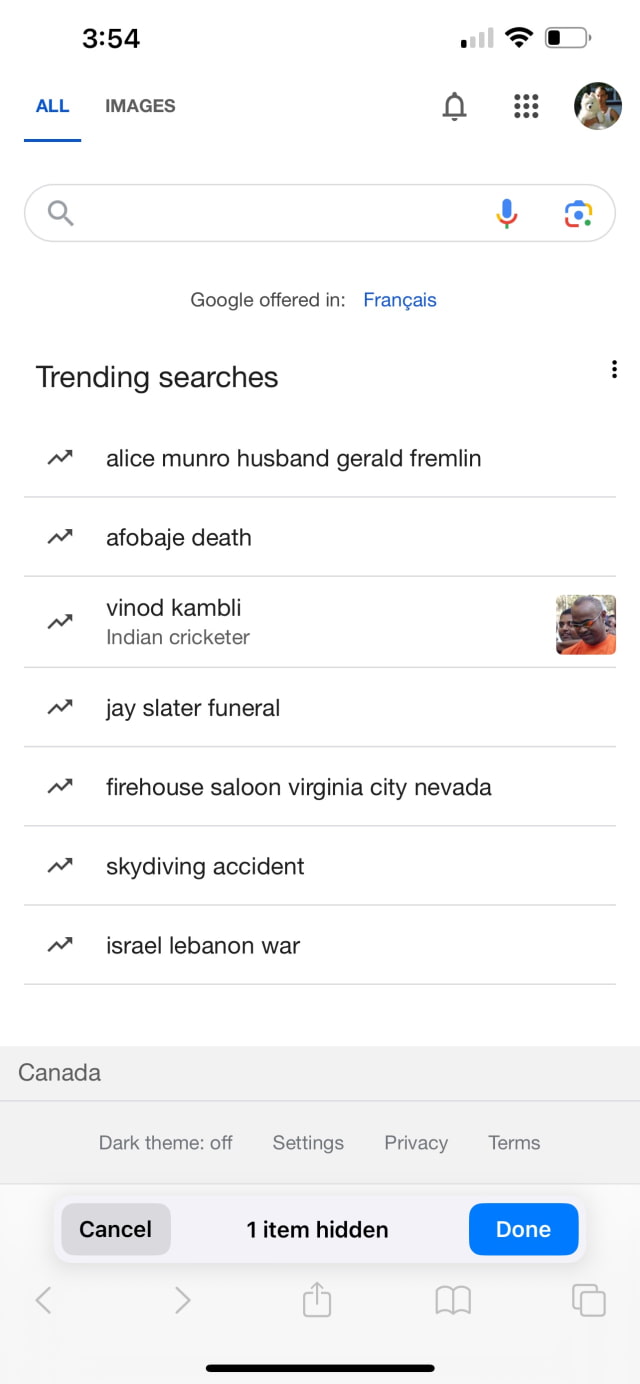Image resolution: width=640 pixels, height=1384 pixels.
Task: Open Google Lens camera search
Action: 578,213
